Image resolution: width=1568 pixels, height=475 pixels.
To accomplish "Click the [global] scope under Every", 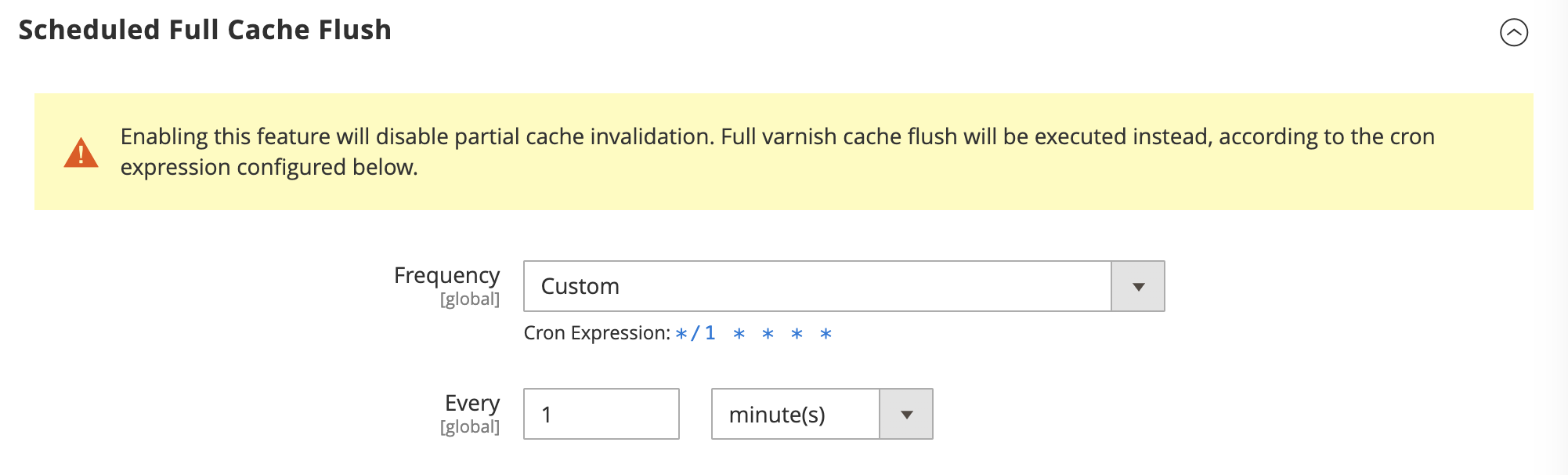I will (470, 426).
